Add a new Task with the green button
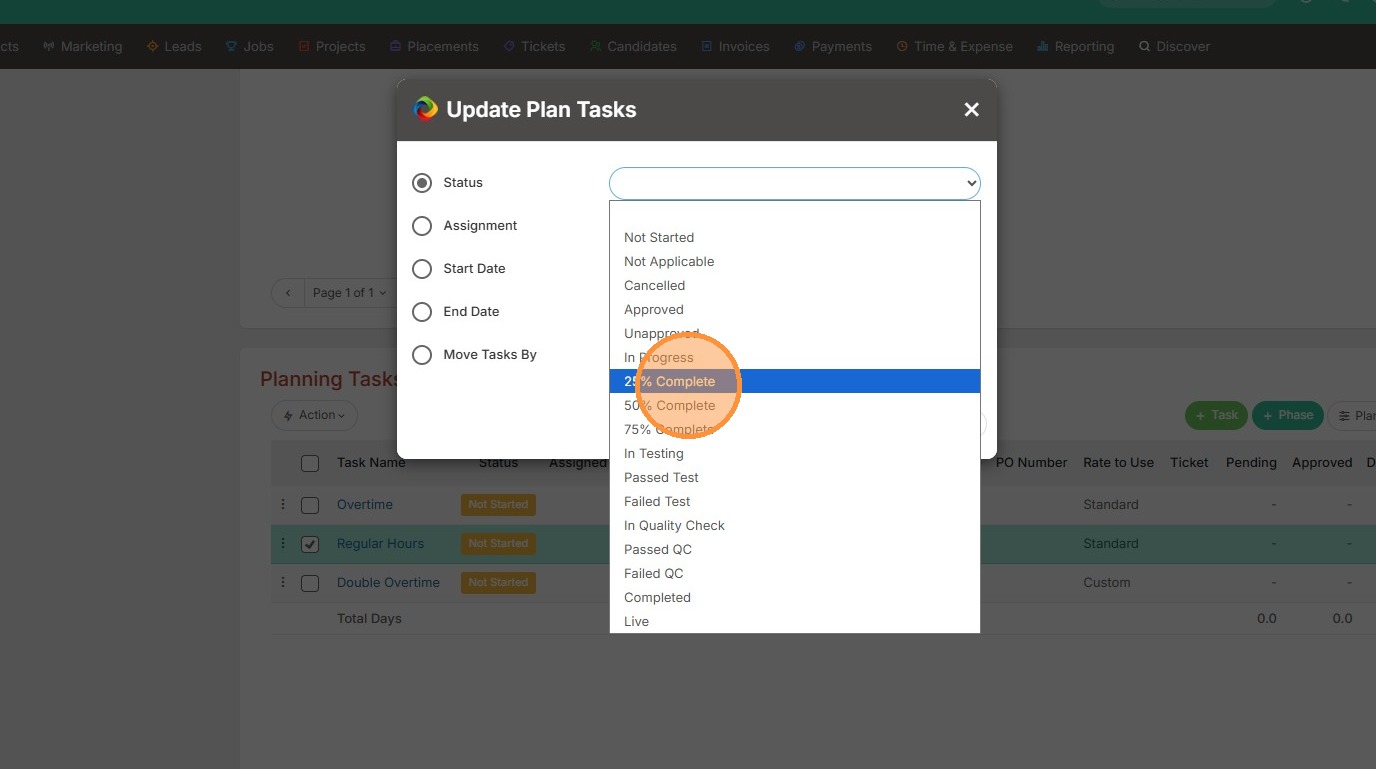This screenshot has width=1376, height=769. [1216, 416]
